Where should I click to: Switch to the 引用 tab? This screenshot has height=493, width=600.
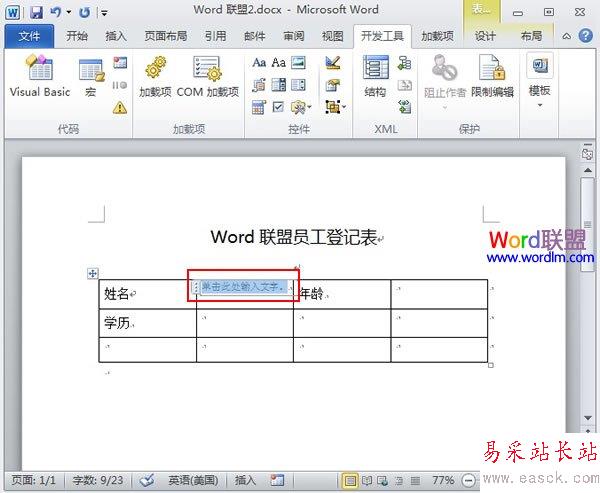pos(215,36)
